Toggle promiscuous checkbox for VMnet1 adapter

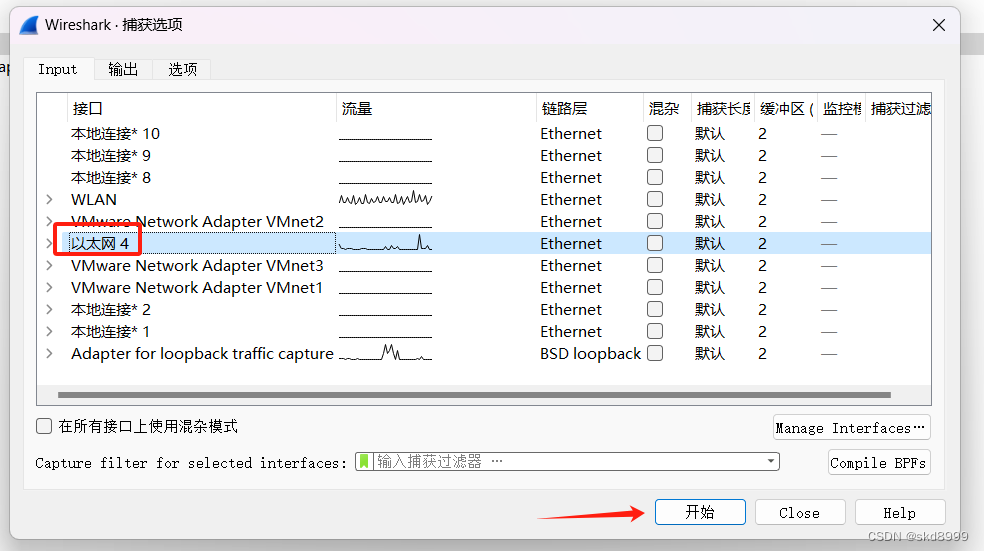pyautogui.click(x=655, y=287)
